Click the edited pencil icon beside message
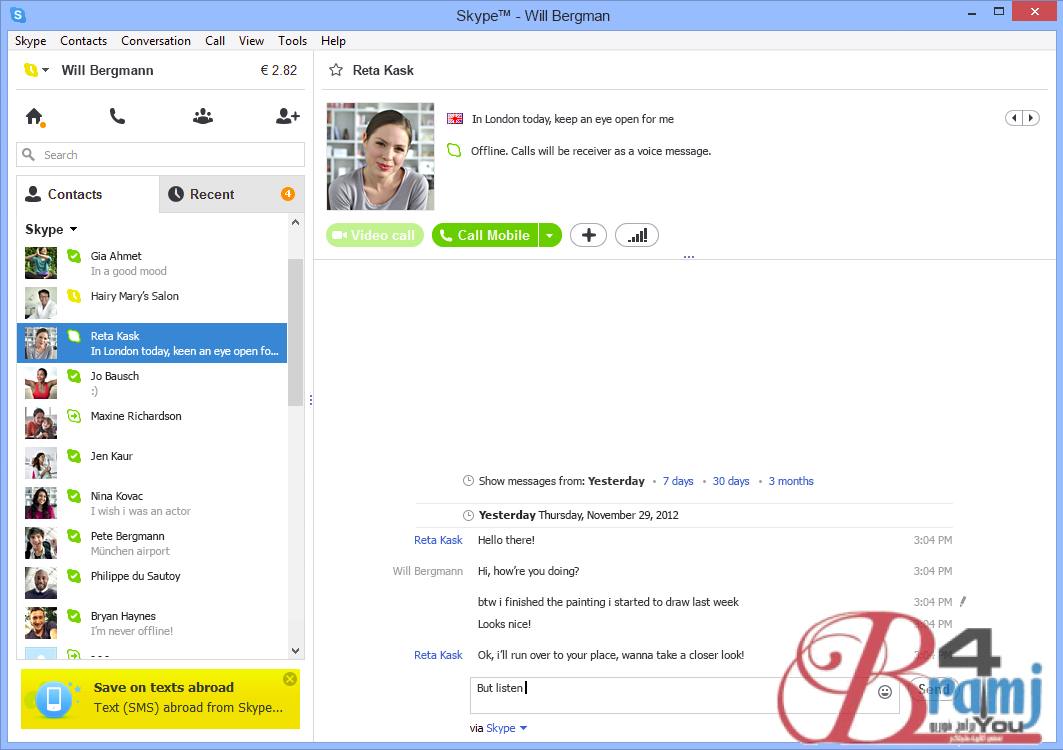 pyautogui.click(x=963, y=601)
